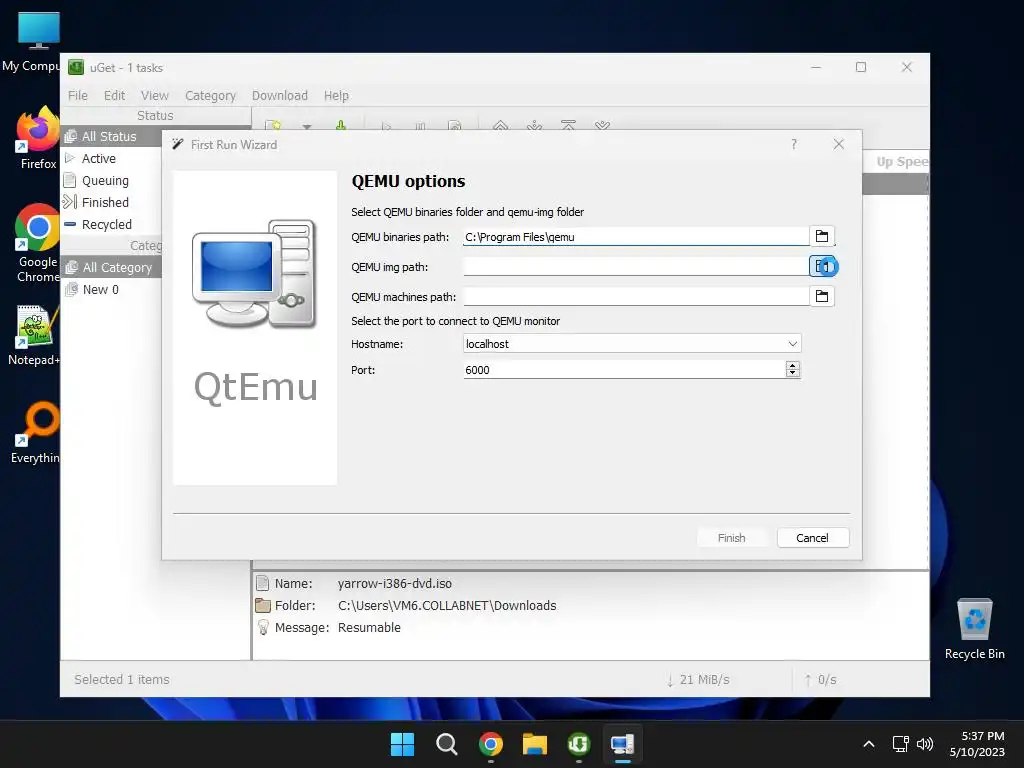The image size is (1024, 768).
Task: Click the file name yarrow-i386-dvd.iso
Action: (394, 583)
